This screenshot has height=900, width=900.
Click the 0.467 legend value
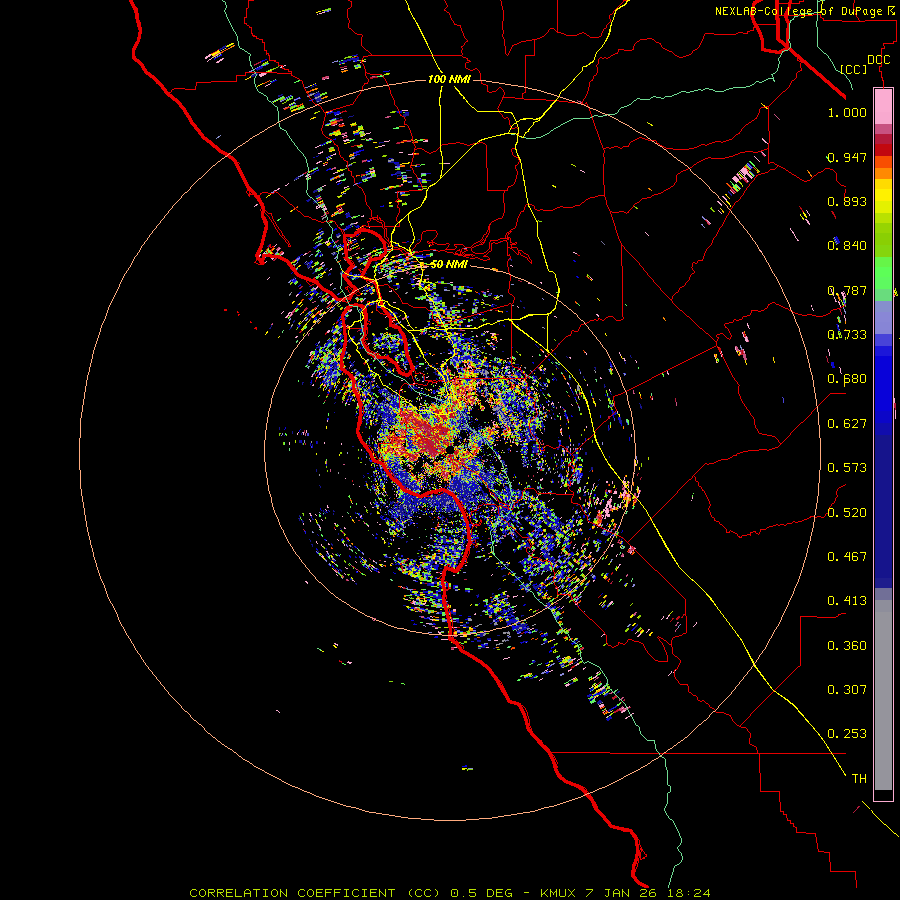pyautogui.click(x=847, y=557)
